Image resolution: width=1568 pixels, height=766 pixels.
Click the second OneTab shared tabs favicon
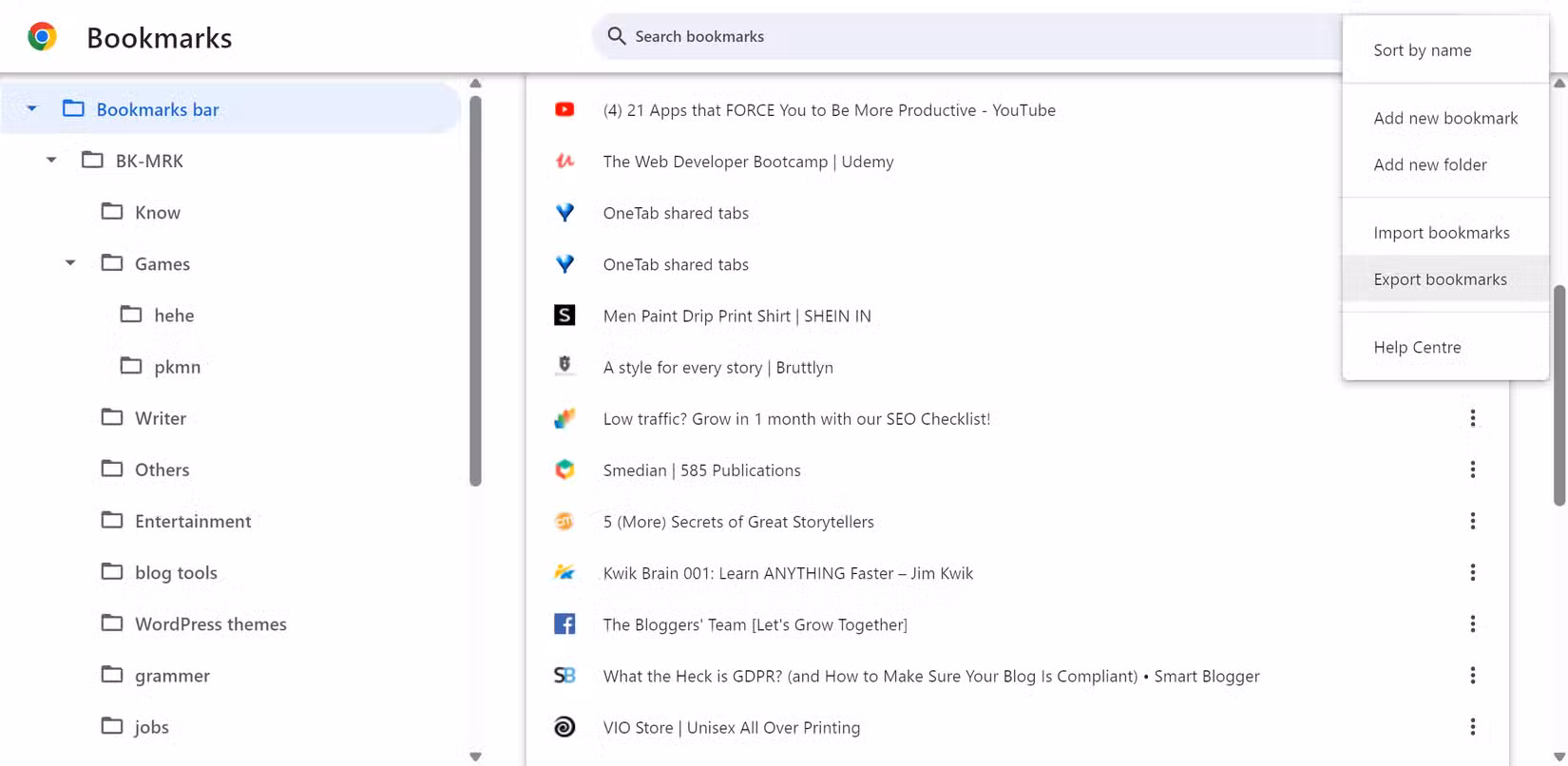click(564, 264)
